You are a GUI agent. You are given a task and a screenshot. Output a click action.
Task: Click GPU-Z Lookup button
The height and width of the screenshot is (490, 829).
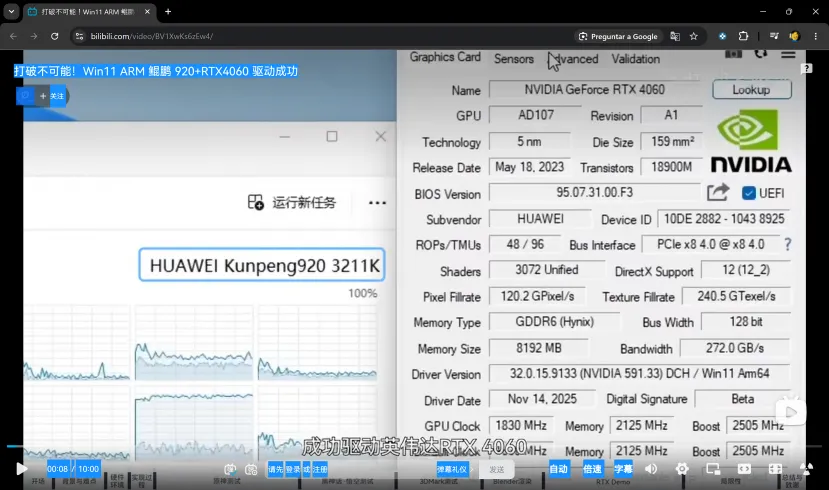(x=752, y=89)
